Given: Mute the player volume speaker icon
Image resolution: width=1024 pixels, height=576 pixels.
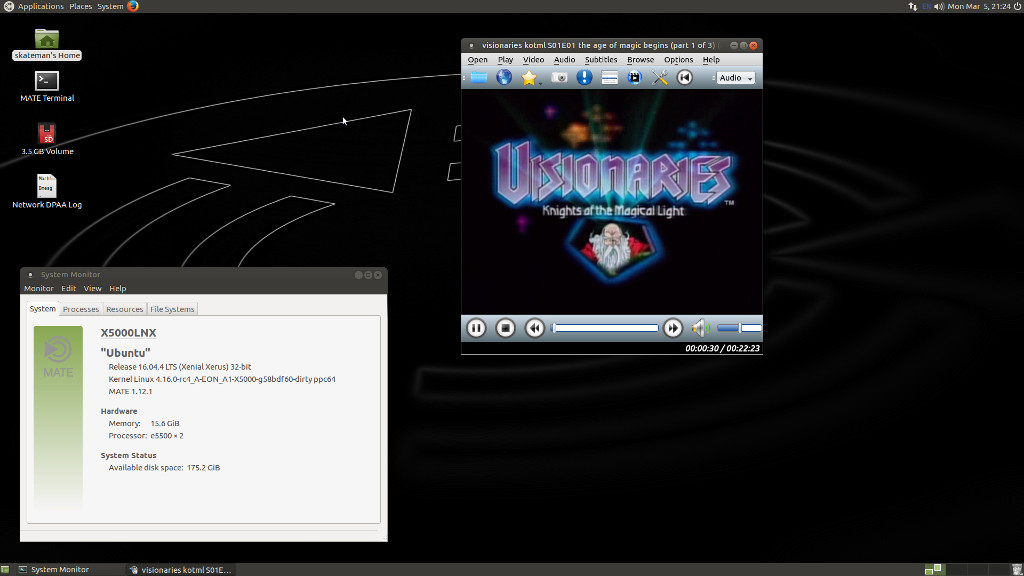Looking at the screenshot, I should point(700,328).
